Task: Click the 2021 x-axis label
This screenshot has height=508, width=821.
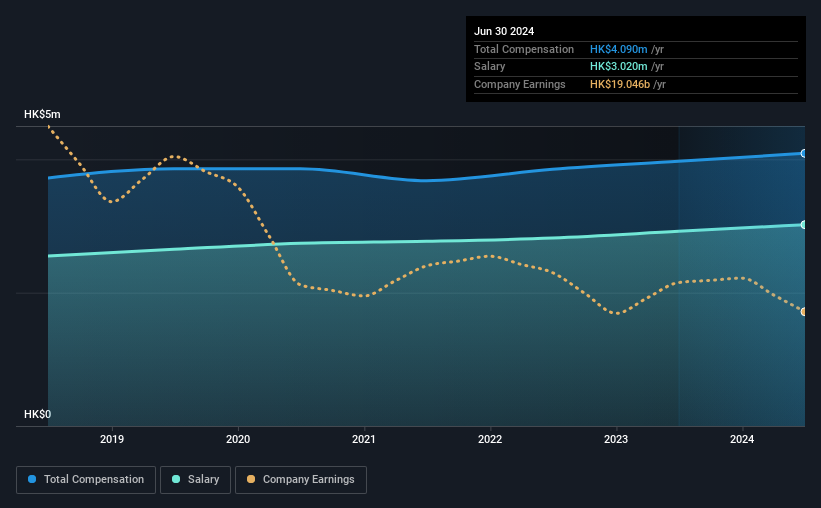Action: (364, 439)
